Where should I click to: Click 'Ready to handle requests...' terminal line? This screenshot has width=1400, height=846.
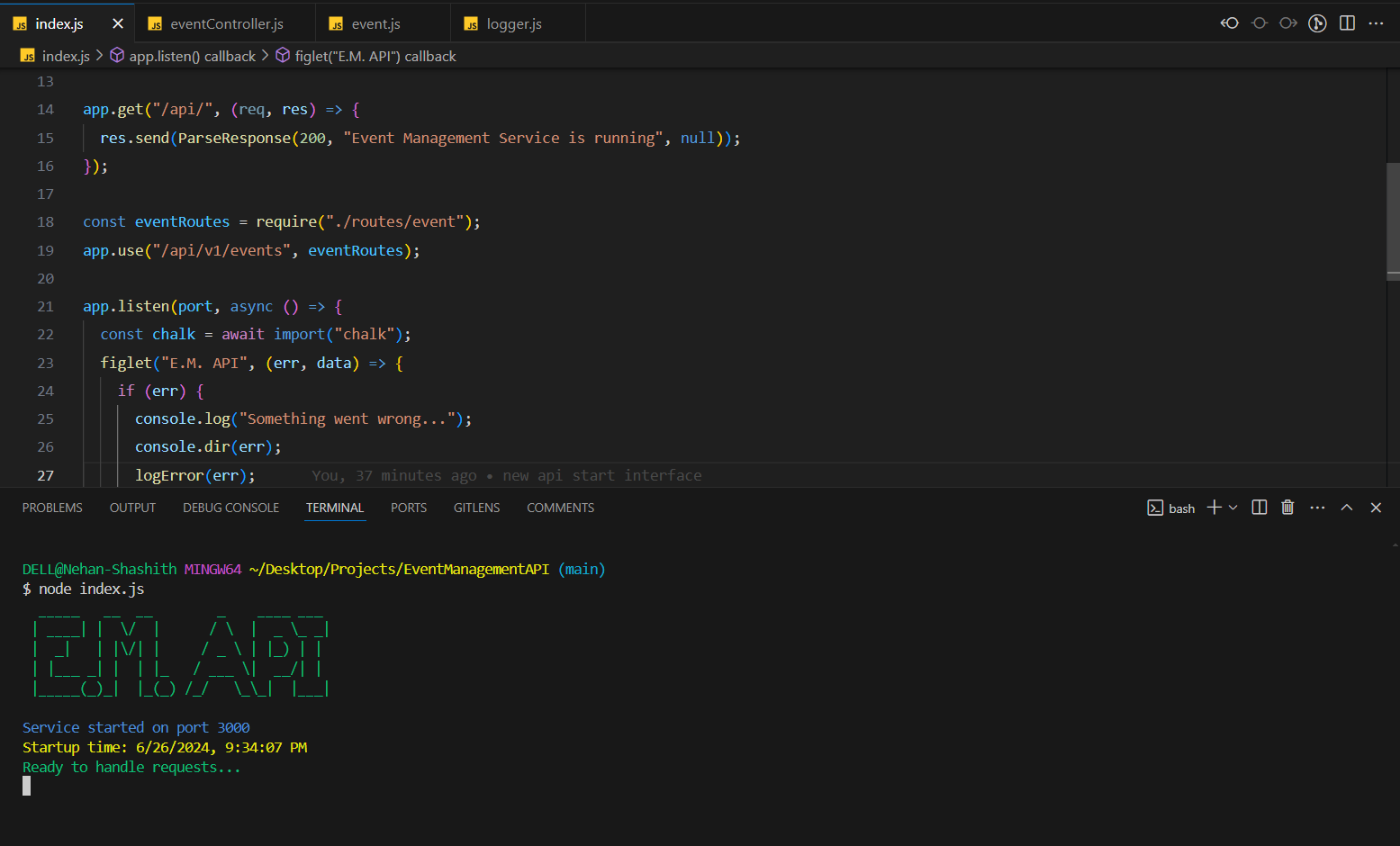click(131, 767)
